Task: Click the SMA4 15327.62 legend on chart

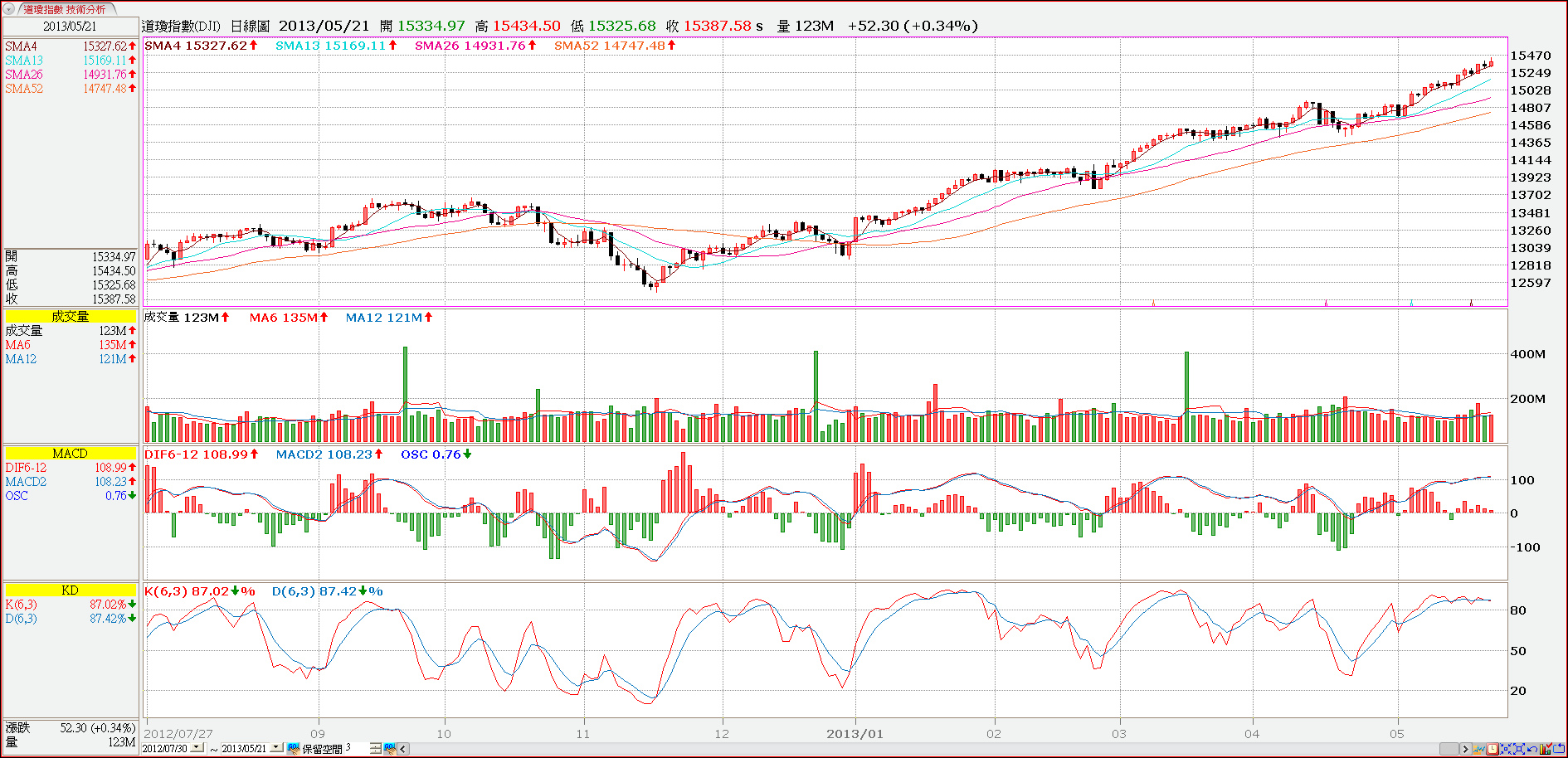Action: click(x=201, y=46)
